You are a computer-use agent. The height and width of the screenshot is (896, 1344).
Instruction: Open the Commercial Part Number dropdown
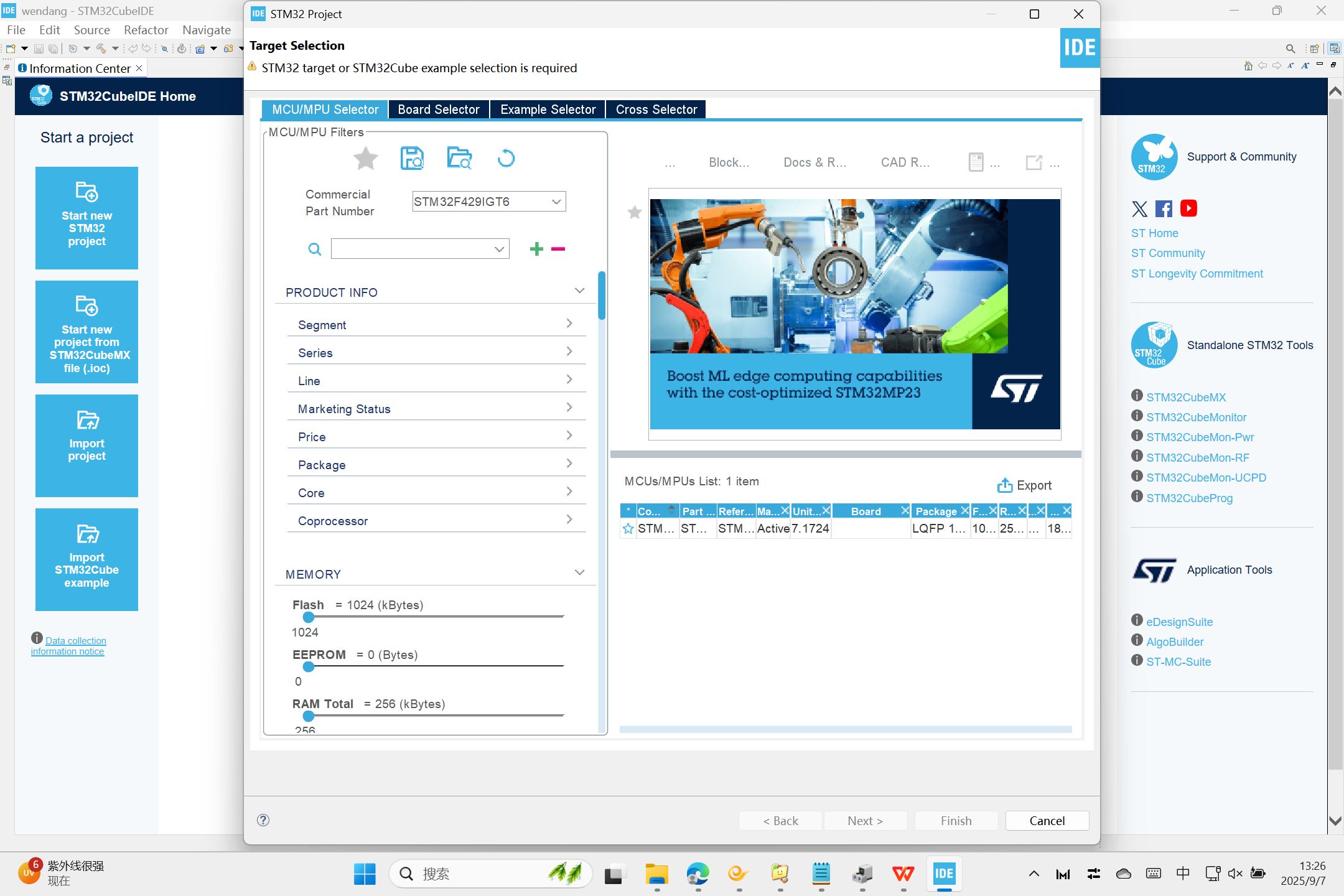point(556,202)
